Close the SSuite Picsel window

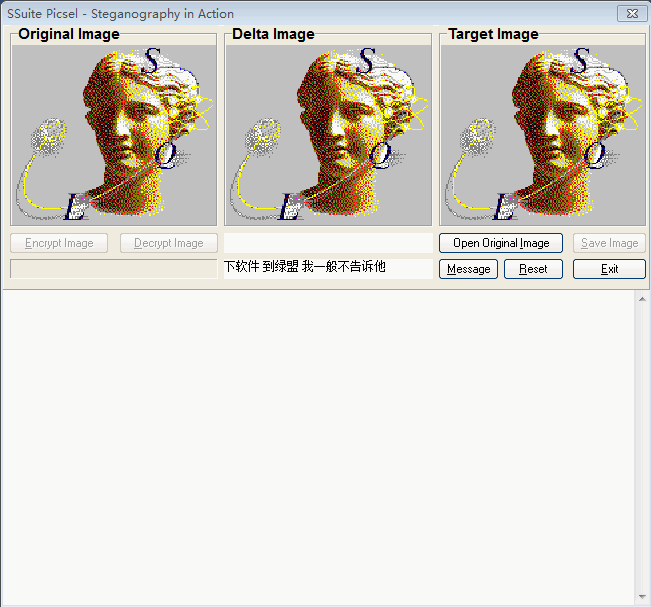[632, 14]
